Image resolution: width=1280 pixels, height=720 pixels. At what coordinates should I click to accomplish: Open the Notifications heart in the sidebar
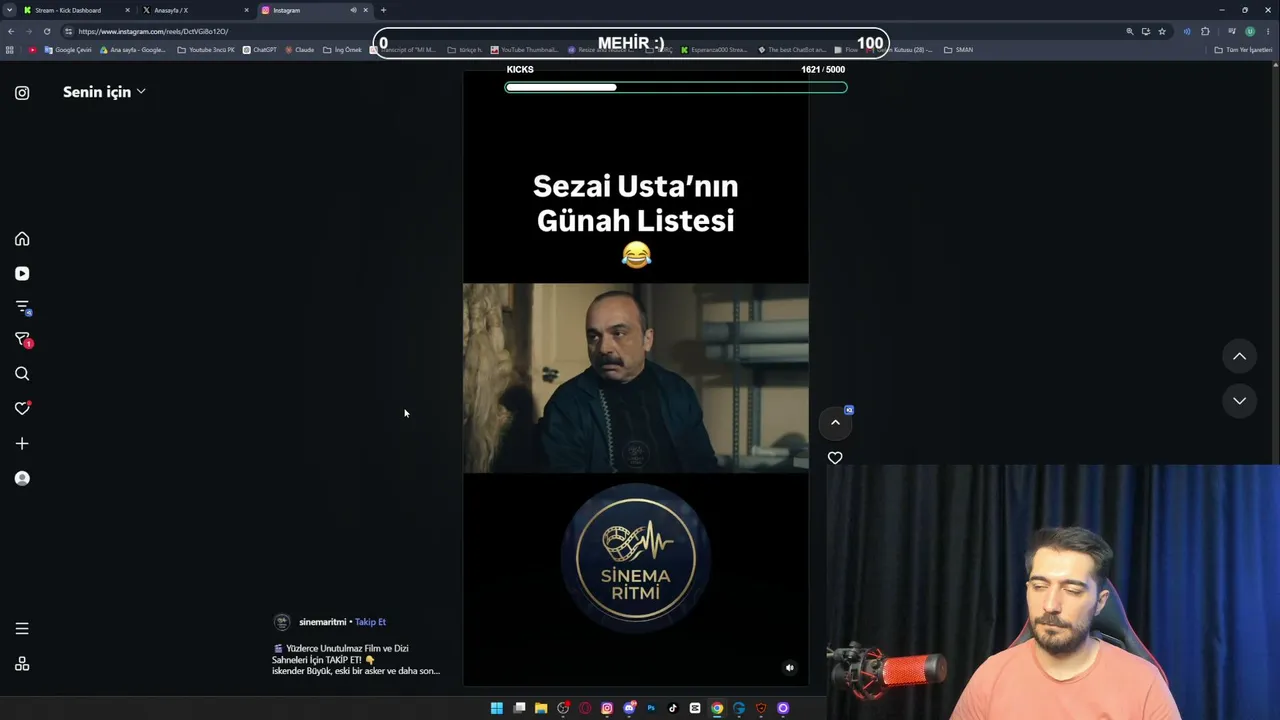click(22, 408)
